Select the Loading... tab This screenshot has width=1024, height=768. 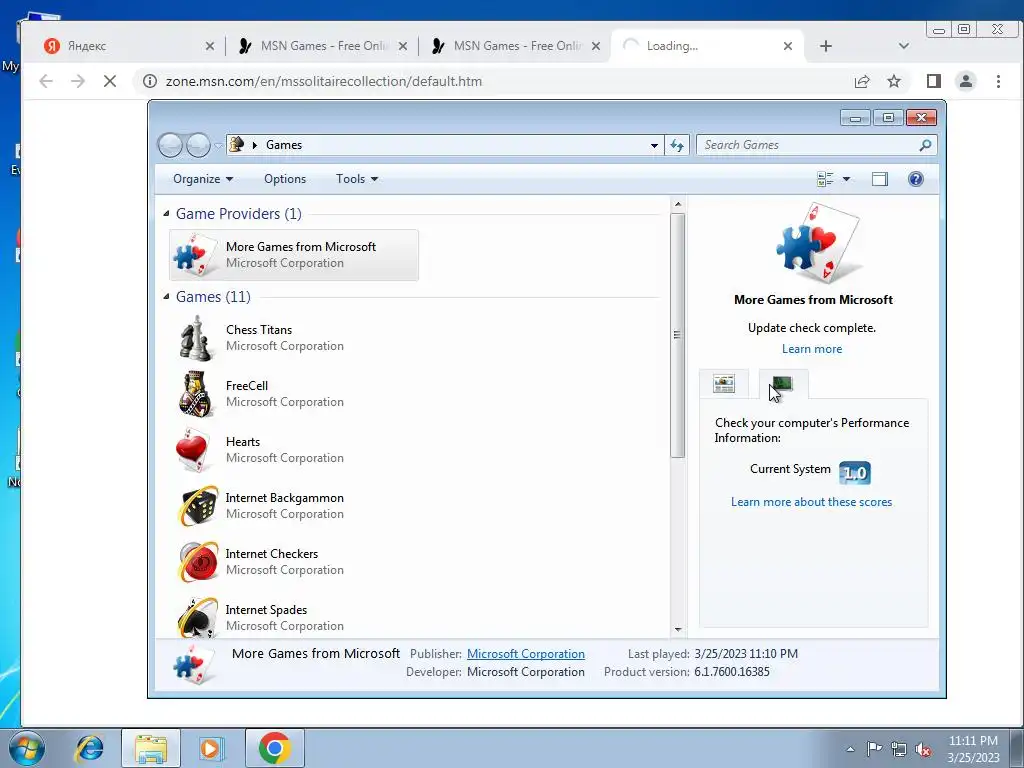click(x=705, y=46)
